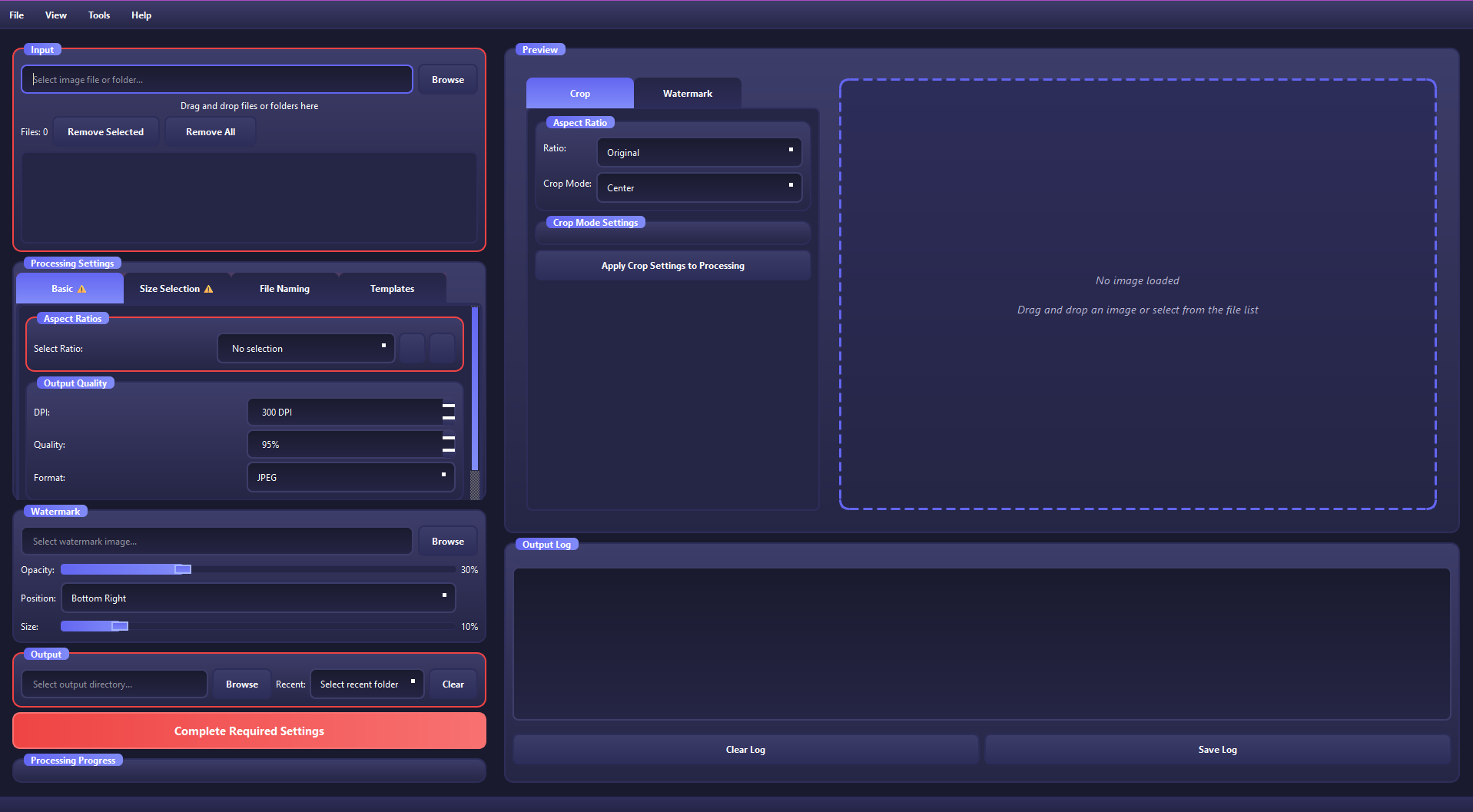Click the Save Log button
Viewport: 1473px width, 812px height.
(x=1216, y=749)
